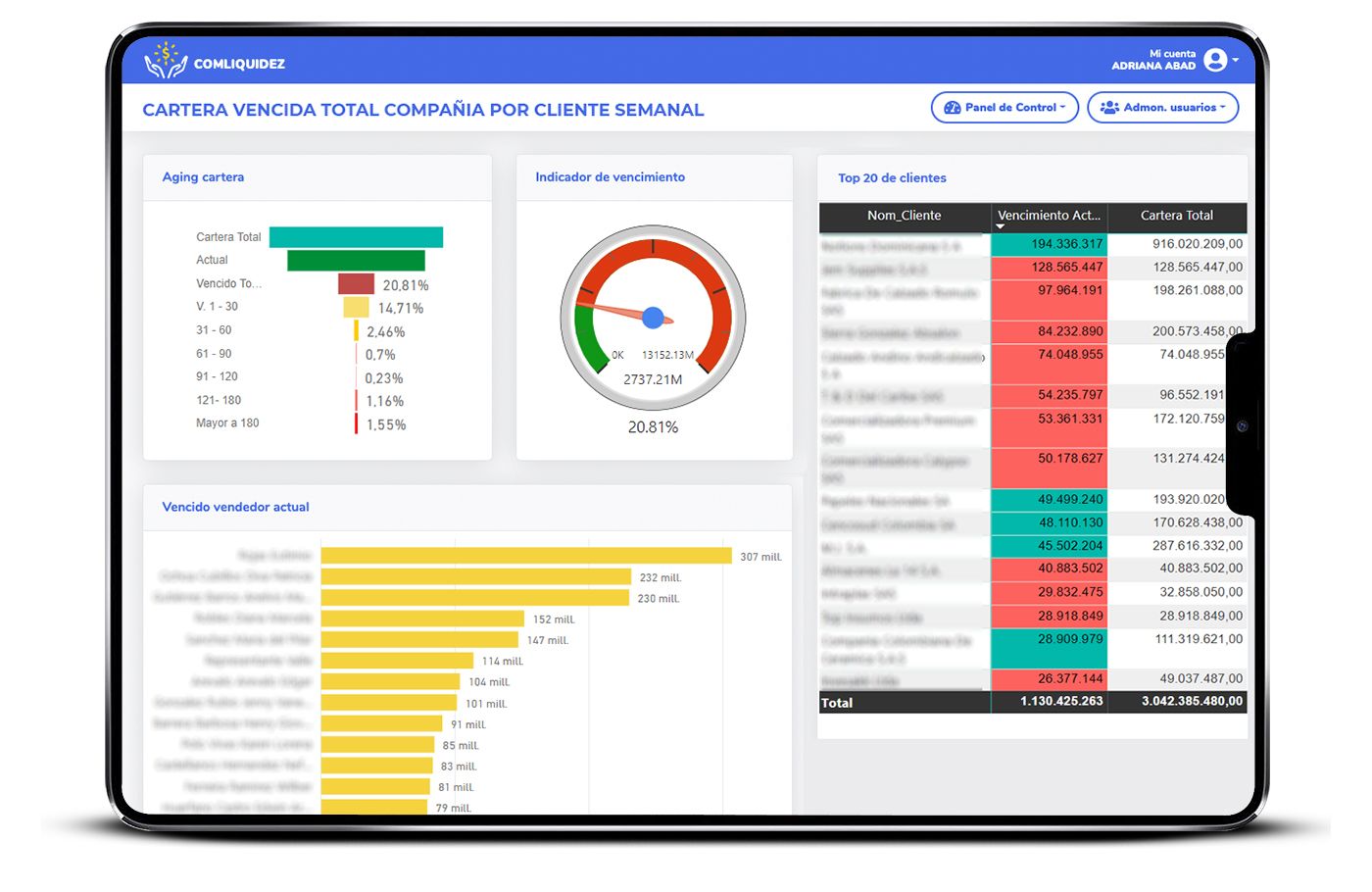Screen dimensions: 1372x892
Task: Select the 114 mill. vendor bar
Action: [x=397, y=661]
